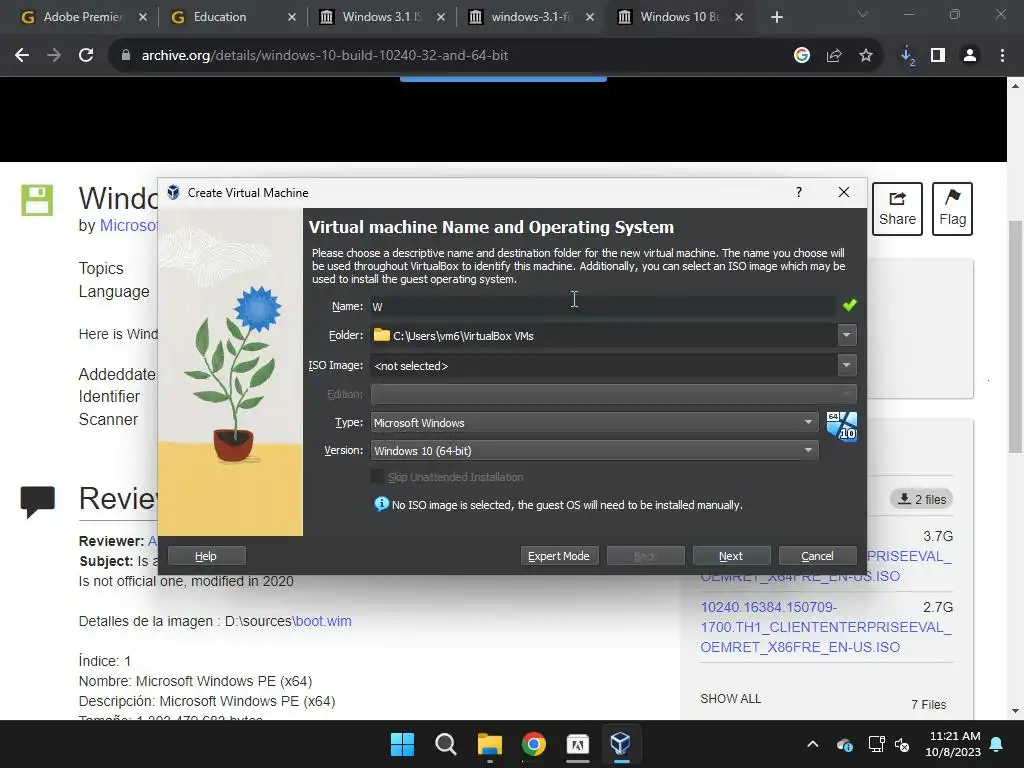The width and height of the screenshot is (1024, 768).
Task: Click the speaker volume tray icon
Action: pos(902,744)
